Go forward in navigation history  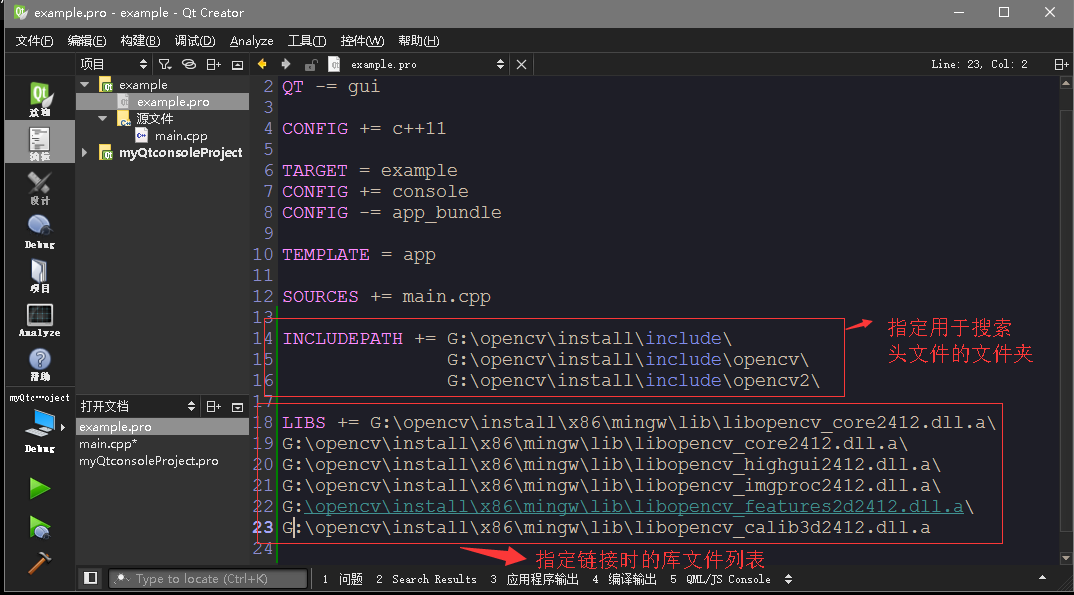286,64
